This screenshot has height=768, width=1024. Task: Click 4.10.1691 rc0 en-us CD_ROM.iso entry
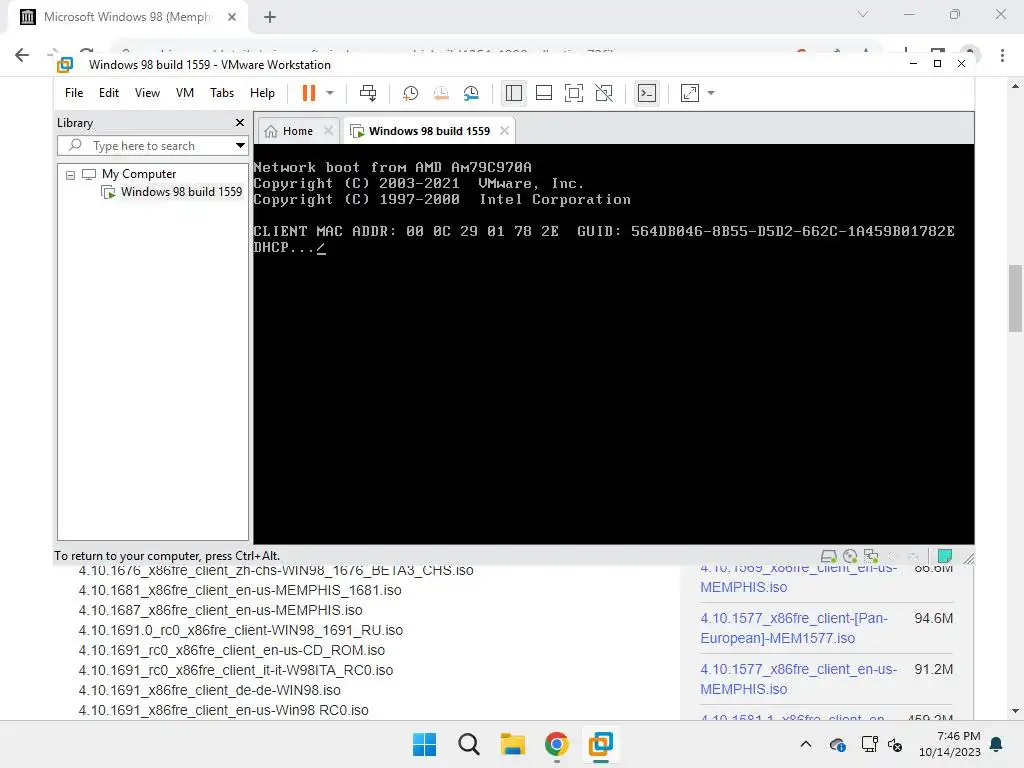coord(231,650)
